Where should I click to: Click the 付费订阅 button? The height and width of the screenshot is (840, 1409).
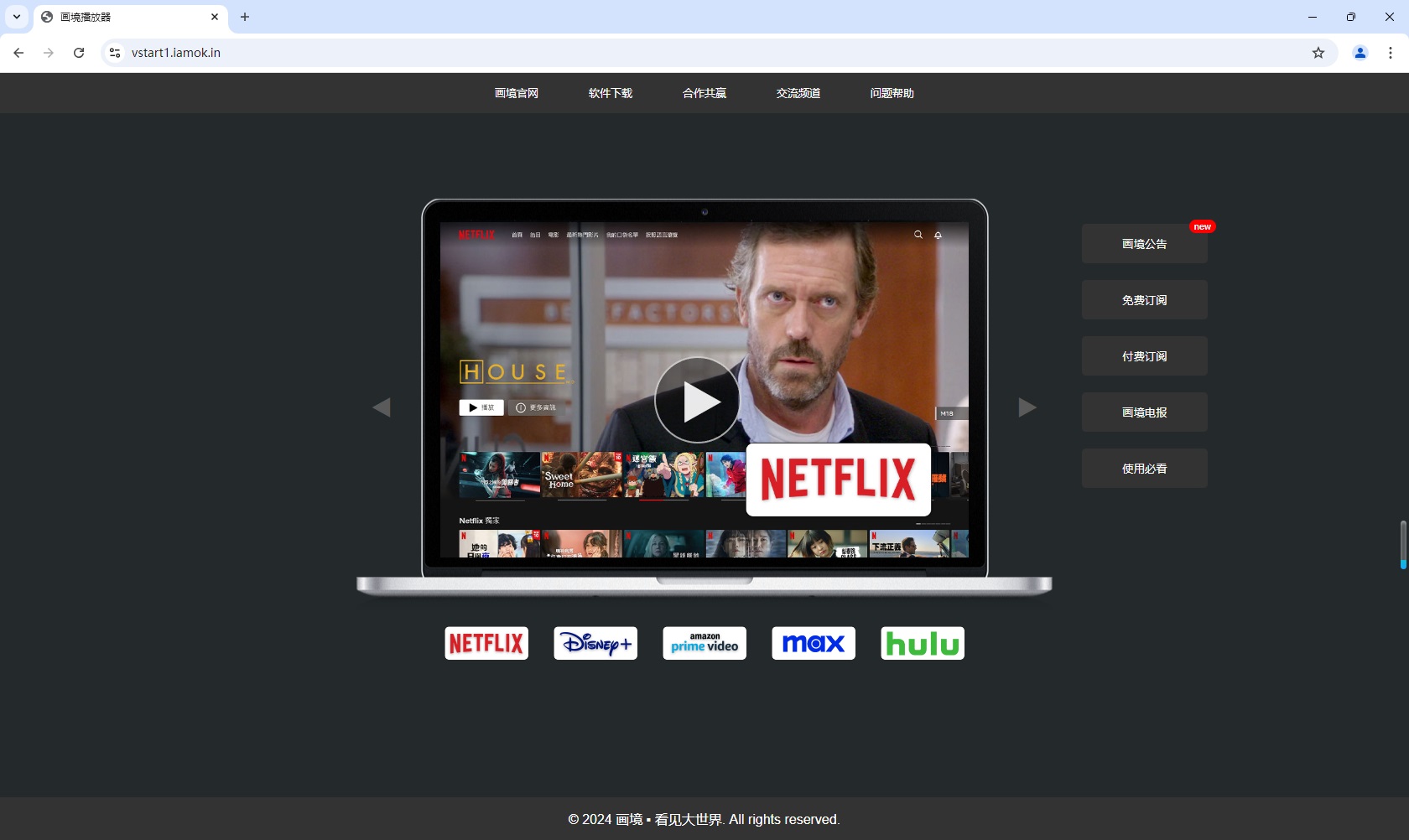[1144, 356]
